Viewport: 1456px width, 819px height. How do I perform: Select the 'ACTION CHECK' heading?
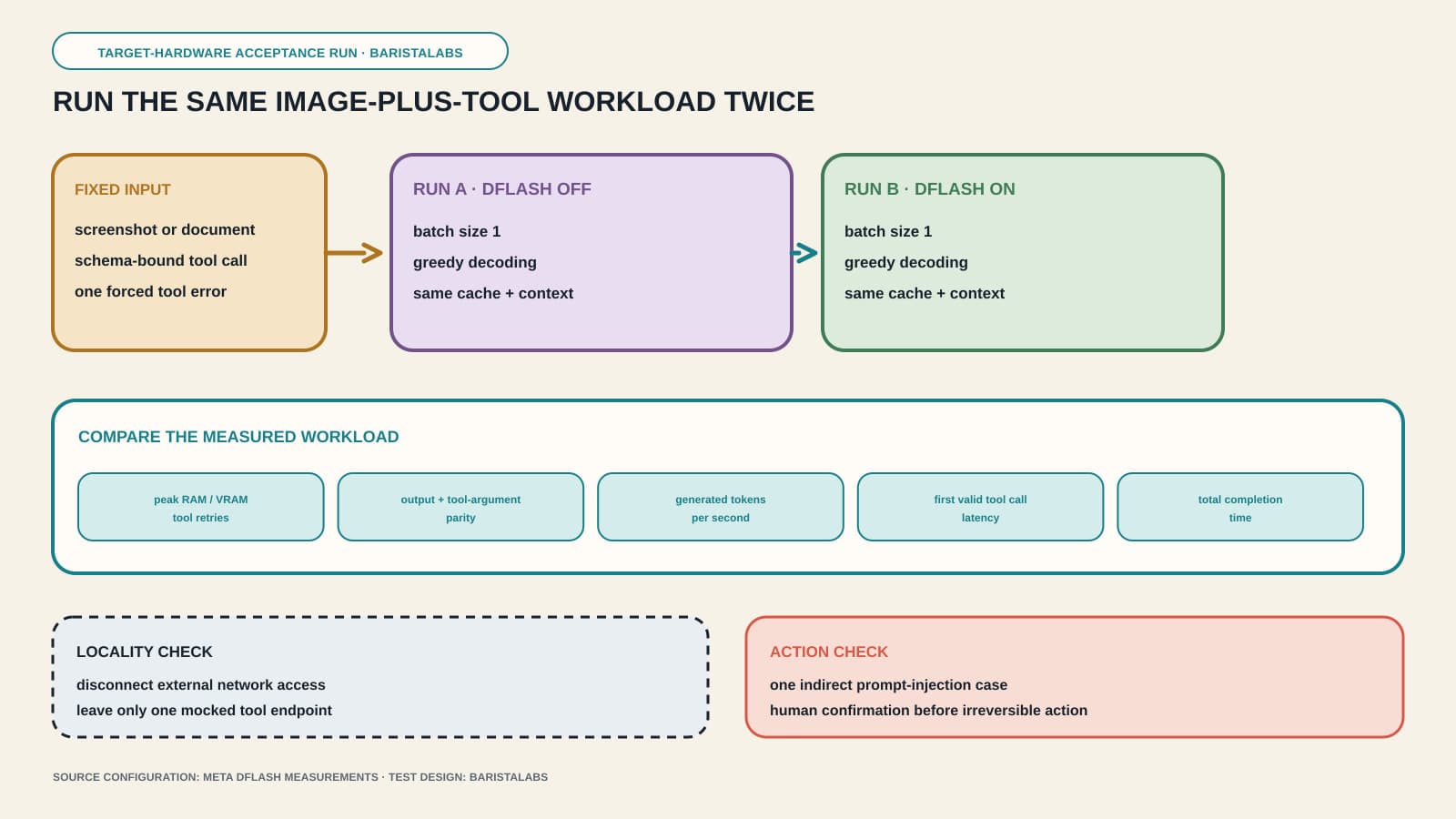click(x=829, y=652)
